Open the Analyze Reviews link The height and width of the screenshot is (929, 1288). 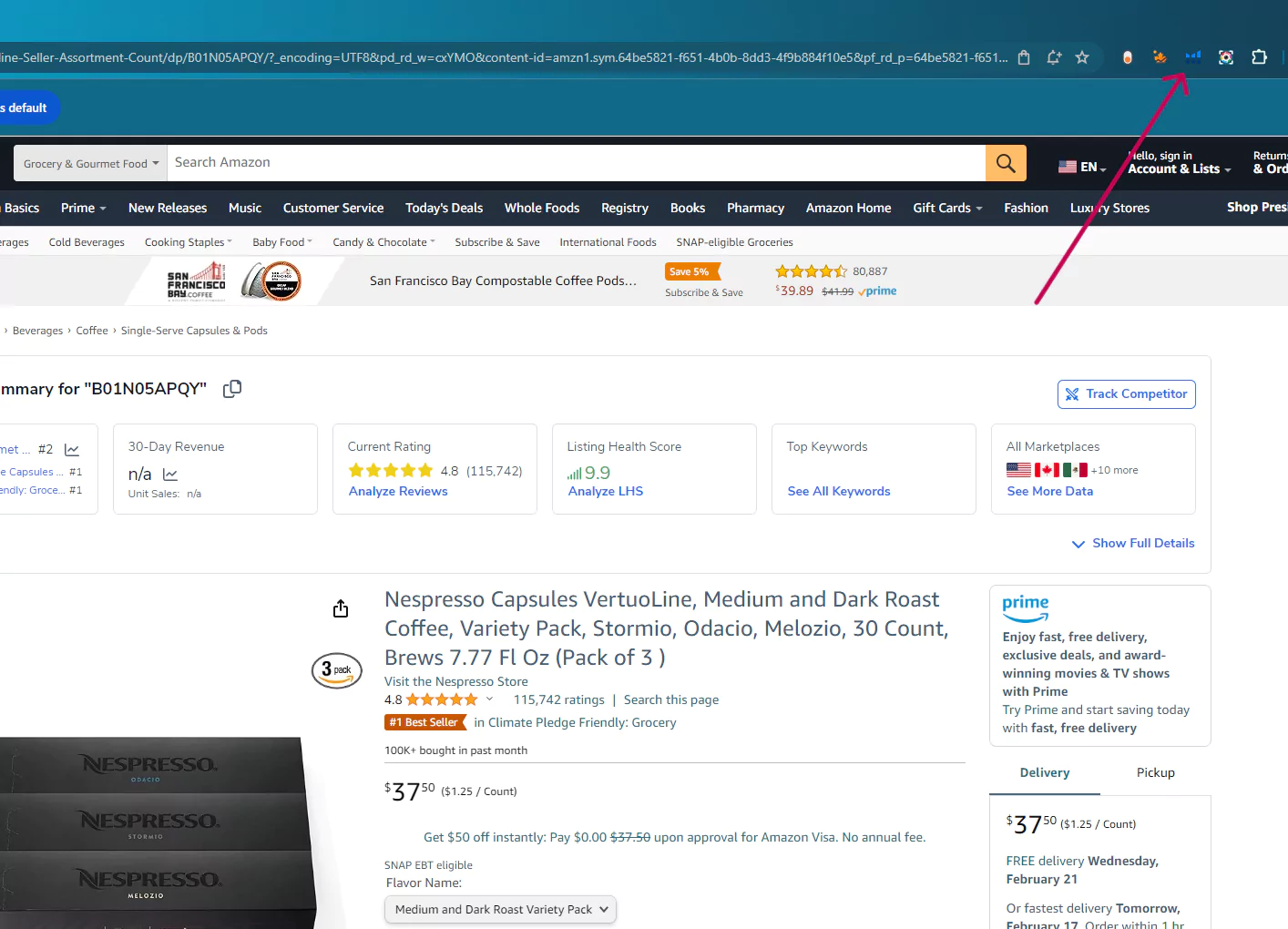point(397,490)
